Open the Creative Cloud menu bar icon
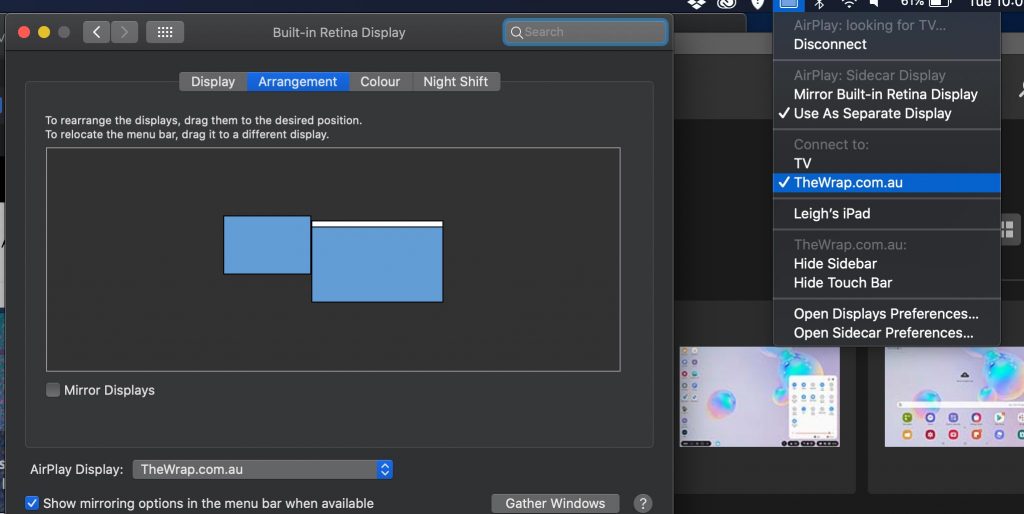 coord(727,3)
